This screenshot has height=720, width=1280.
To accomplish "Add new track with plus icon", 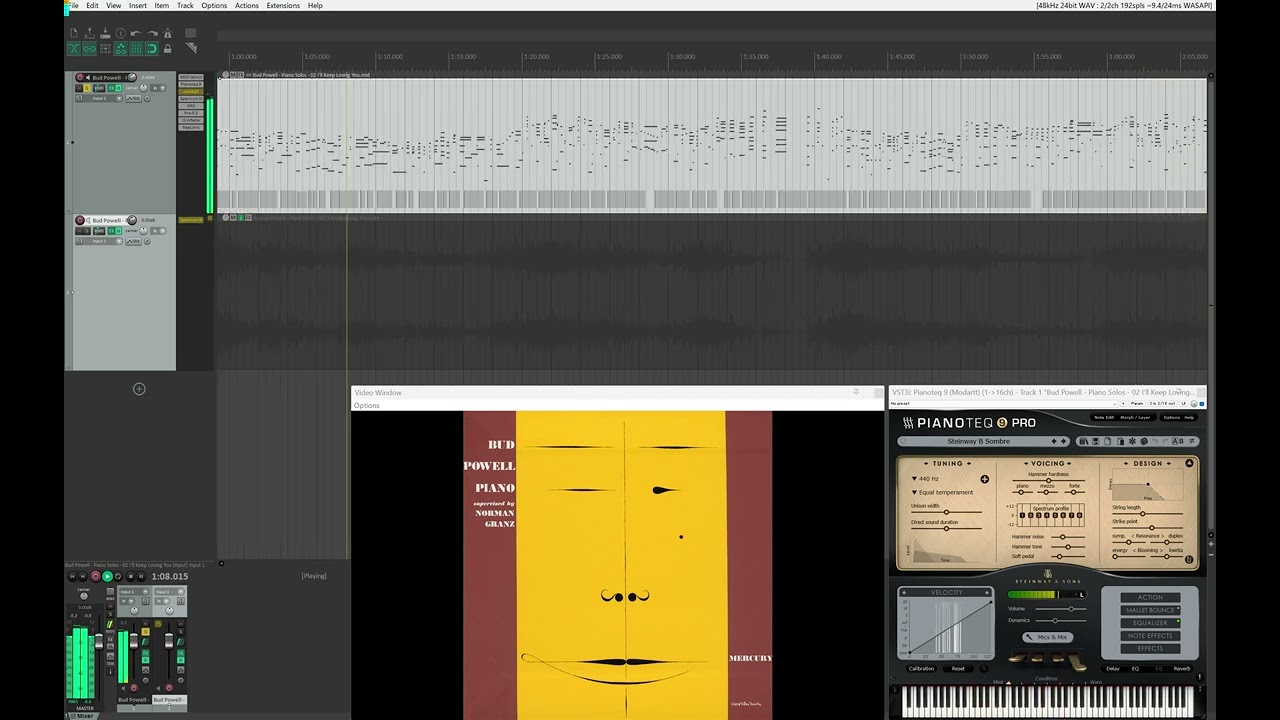I will [139, 389].
